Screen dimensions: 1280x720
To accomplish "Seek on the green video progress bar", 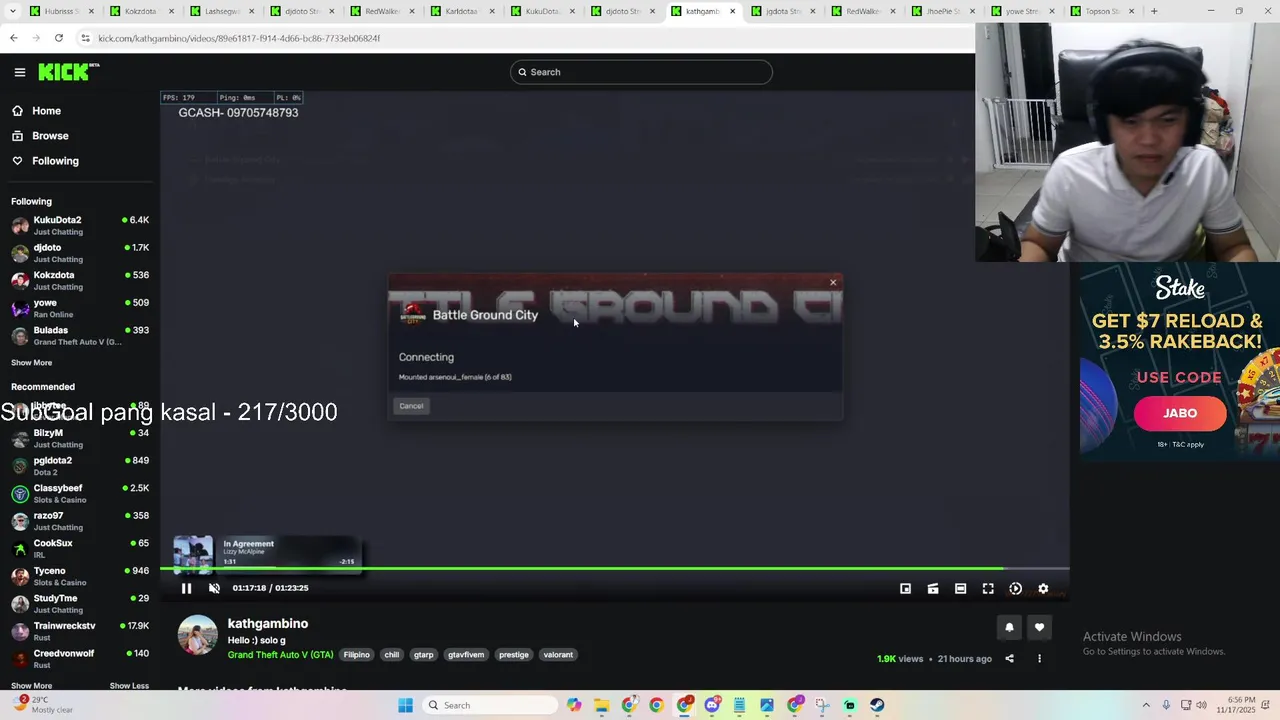I will 614,569.
